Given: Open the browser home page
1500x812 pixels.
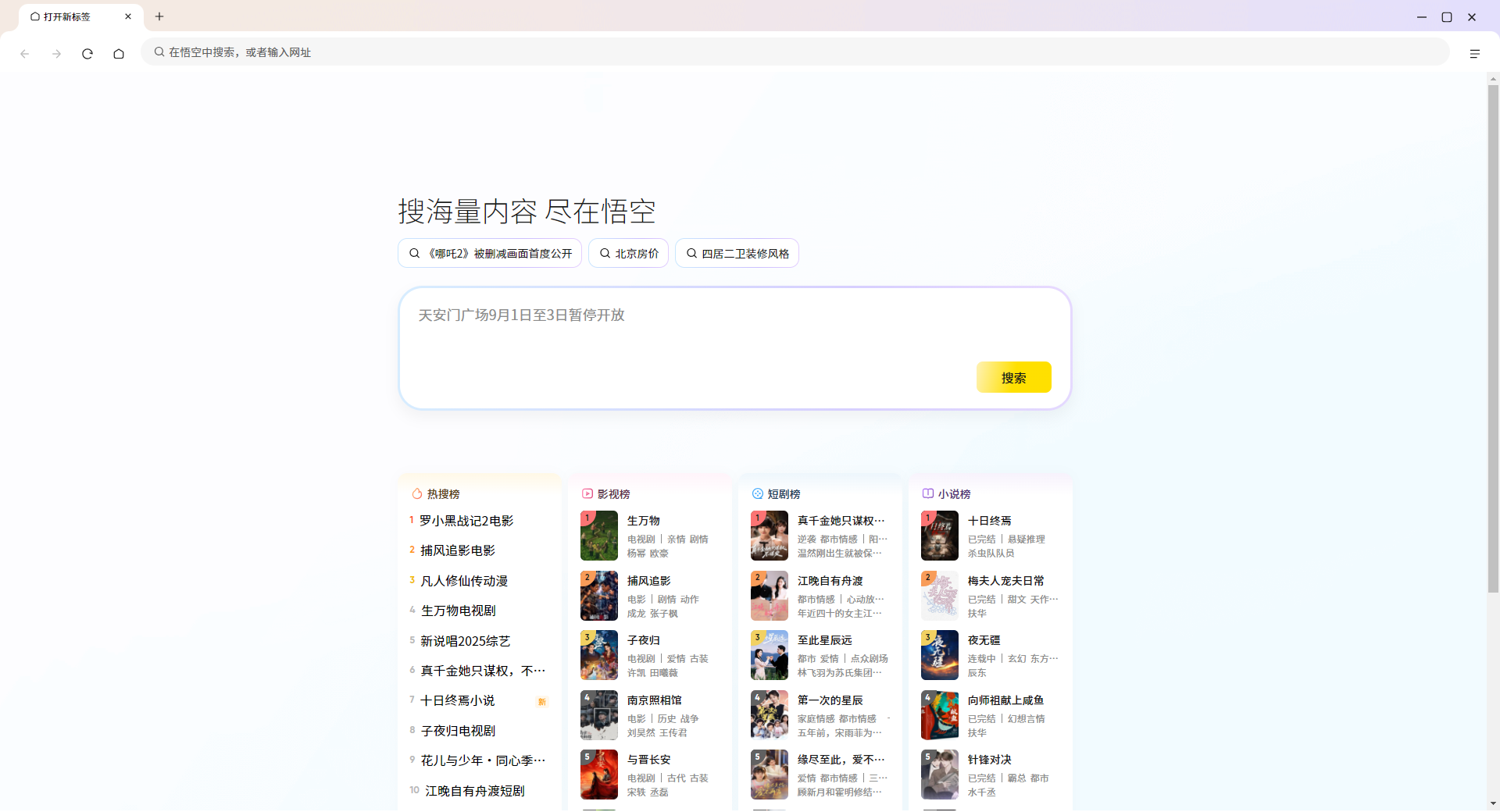Looking at the screenshot, I should point(118,53).
